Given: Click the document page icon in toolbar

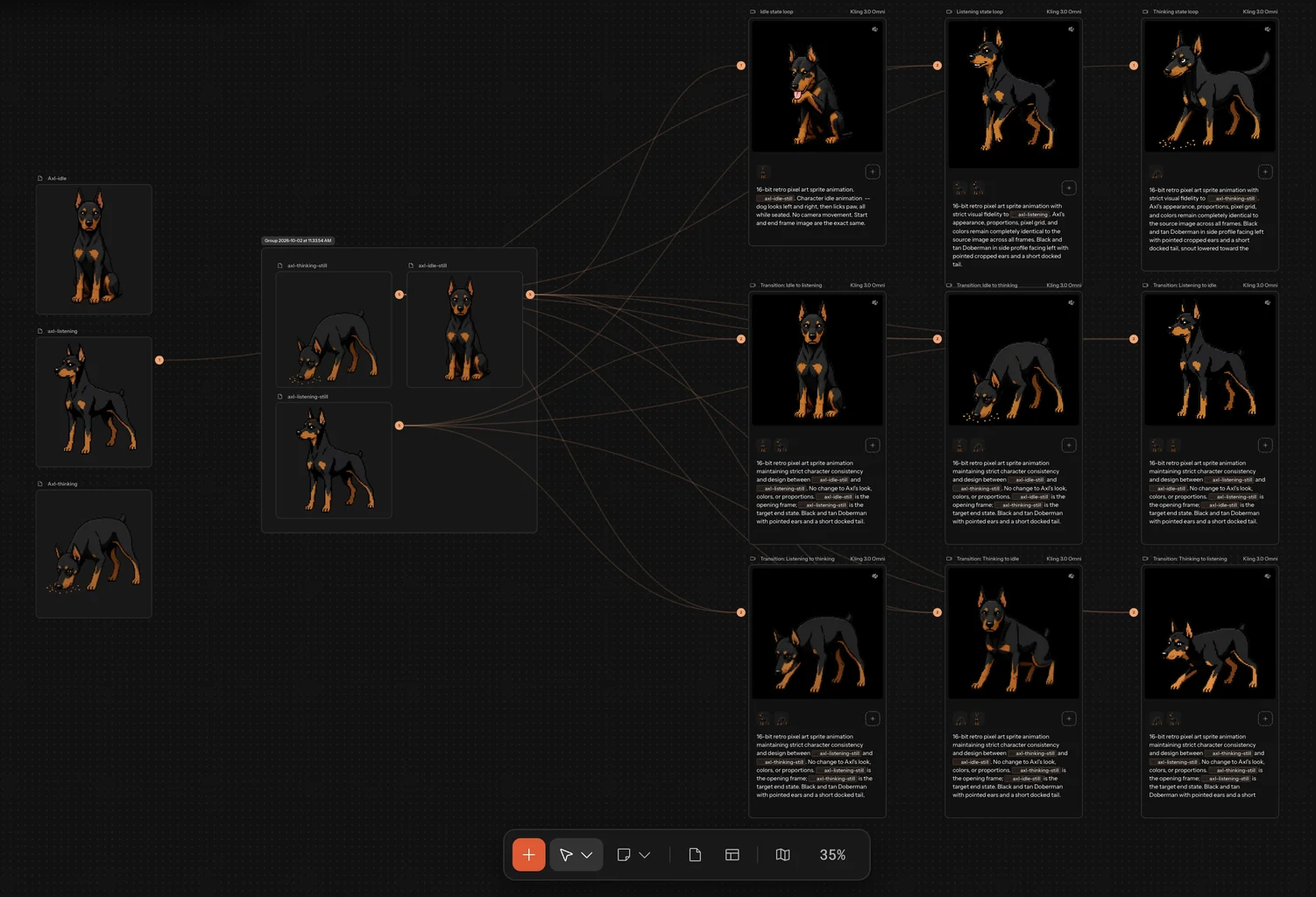Looking at the screenshot, I should point(695,855).
